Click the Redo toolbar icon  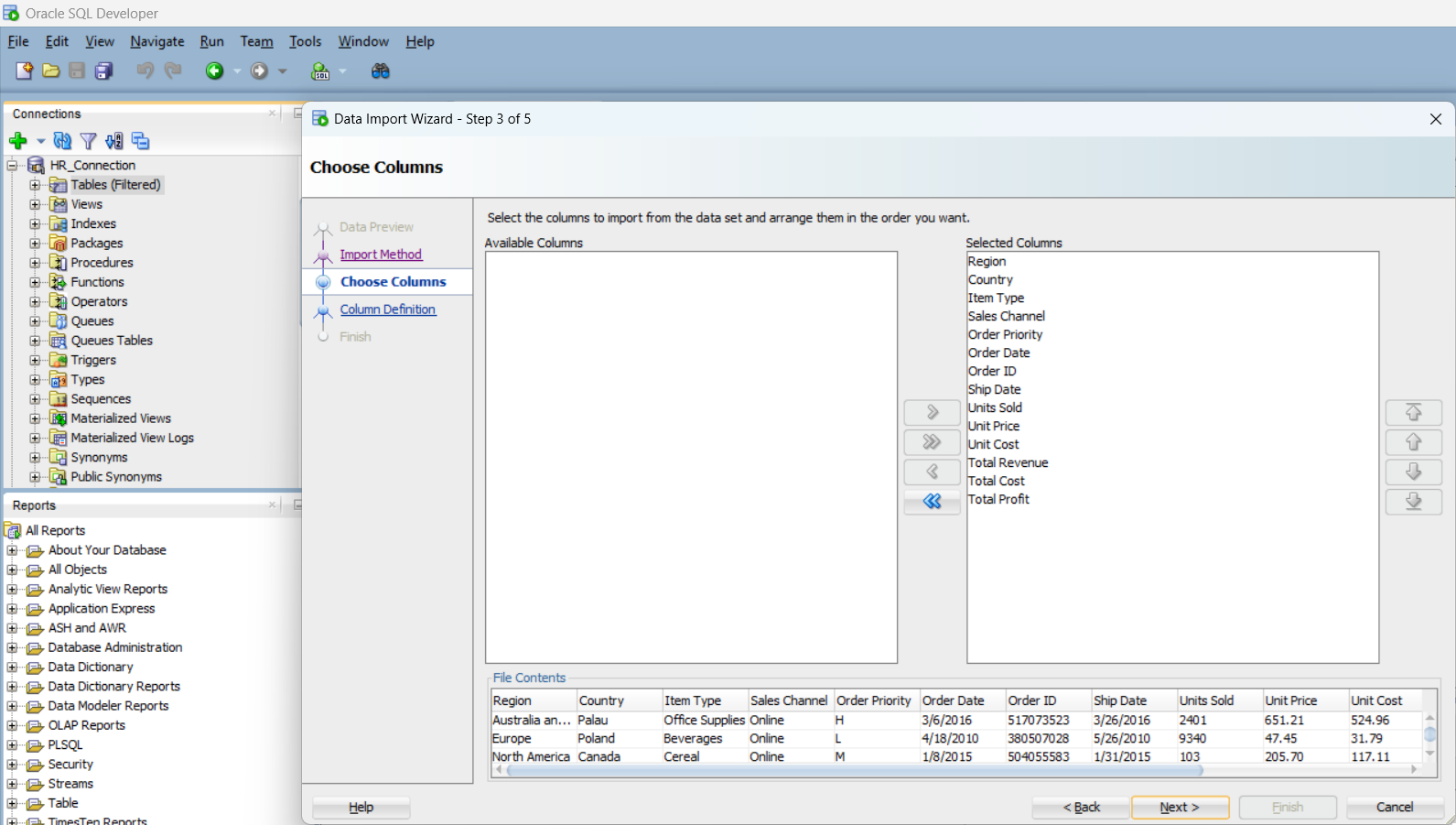pos(173,71)
